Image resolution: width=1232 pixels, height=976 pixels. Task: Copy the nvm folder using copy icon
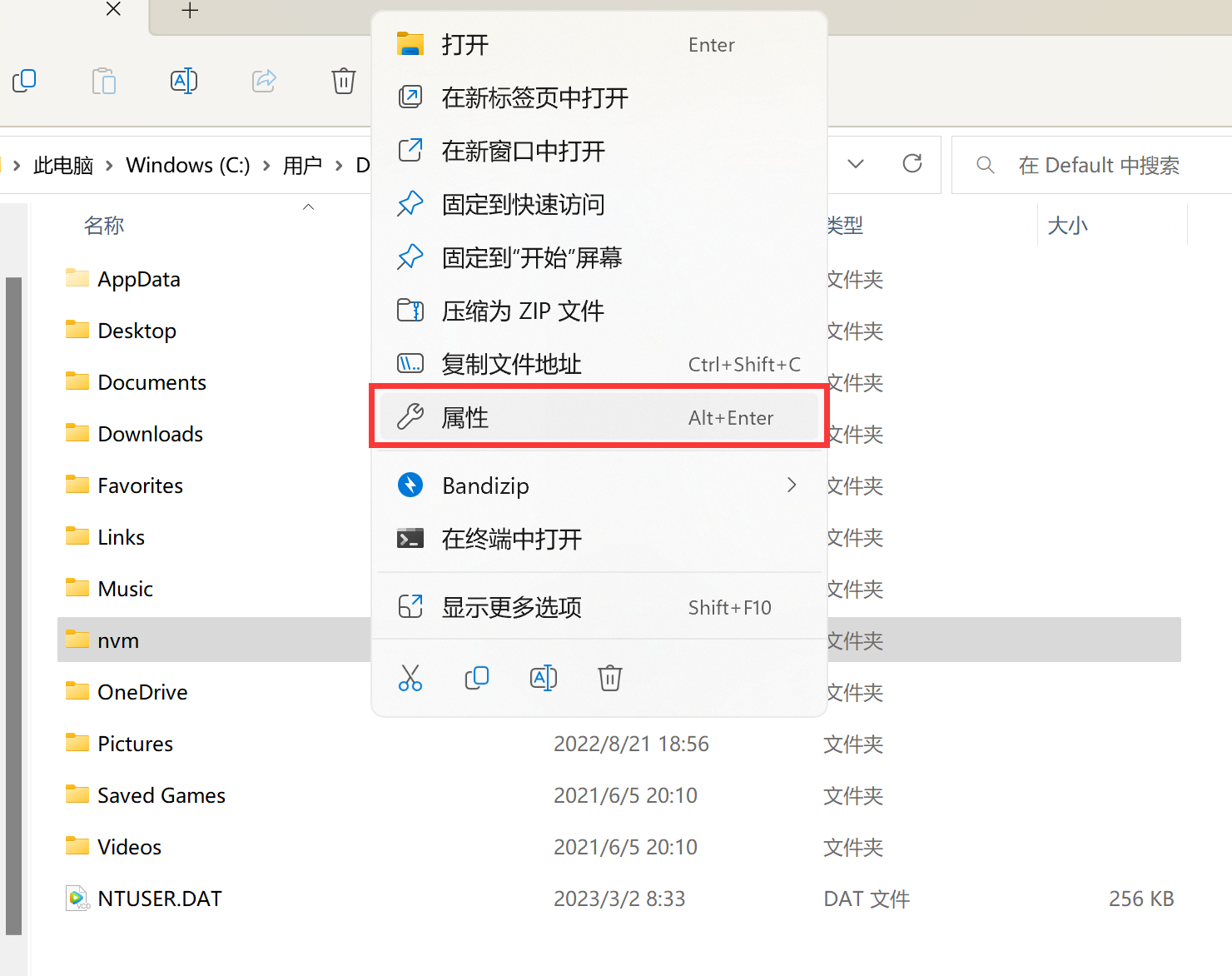click(x=477, y=678)
